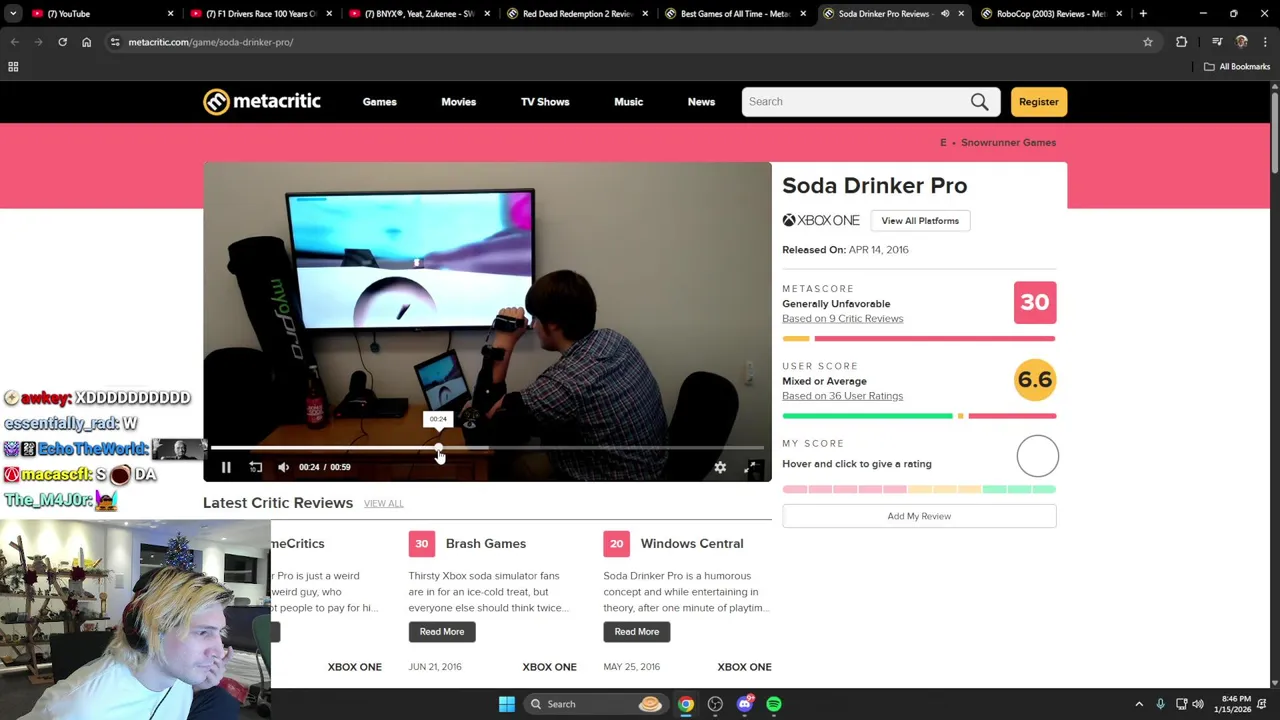This screenshot has height=720, width=1280.
Task: Open Discord from the taskbar
Action: tap(744, 704)
